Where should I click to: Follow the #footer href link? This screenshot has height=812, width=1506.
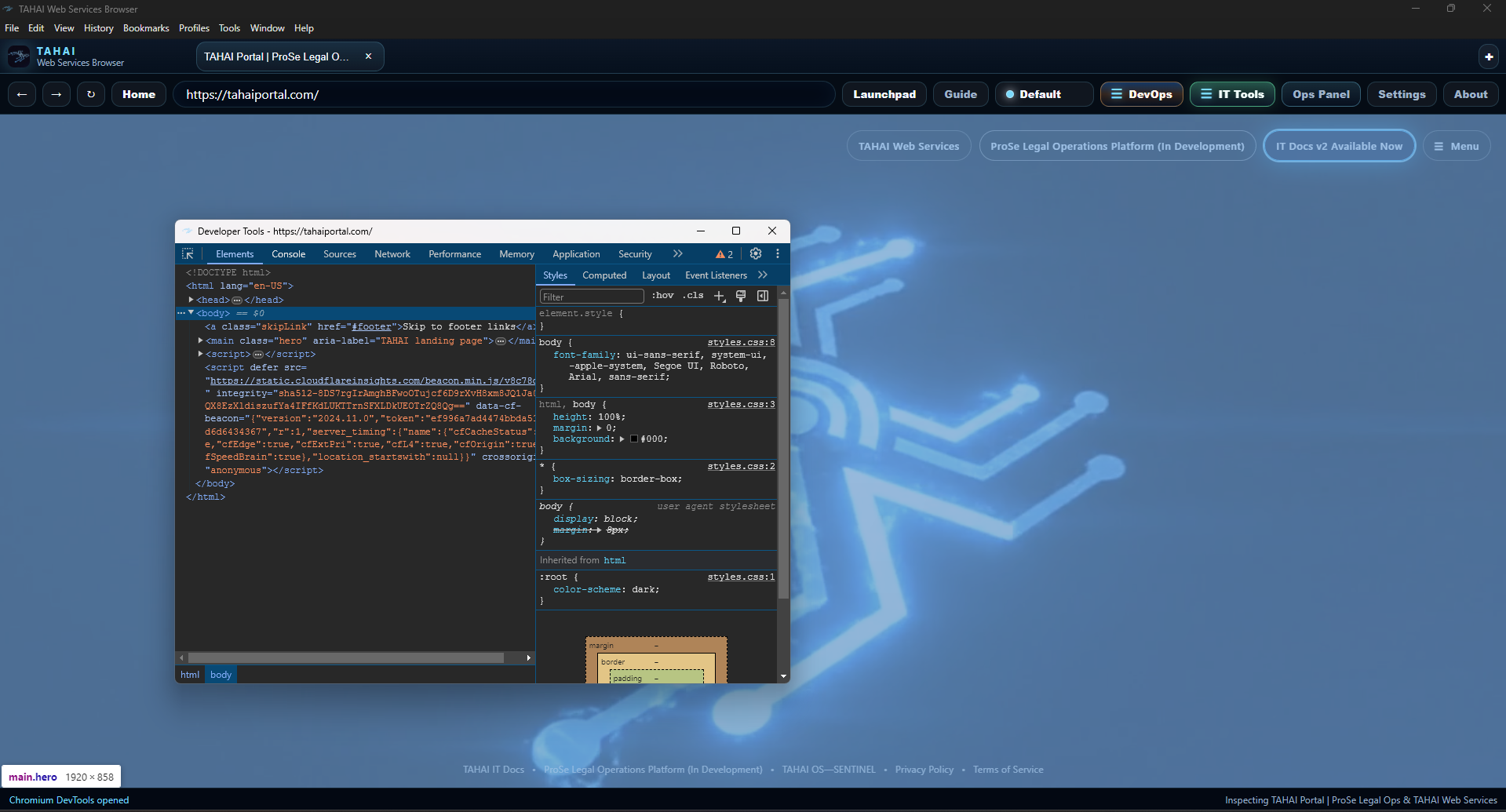[x=371, y=326]
